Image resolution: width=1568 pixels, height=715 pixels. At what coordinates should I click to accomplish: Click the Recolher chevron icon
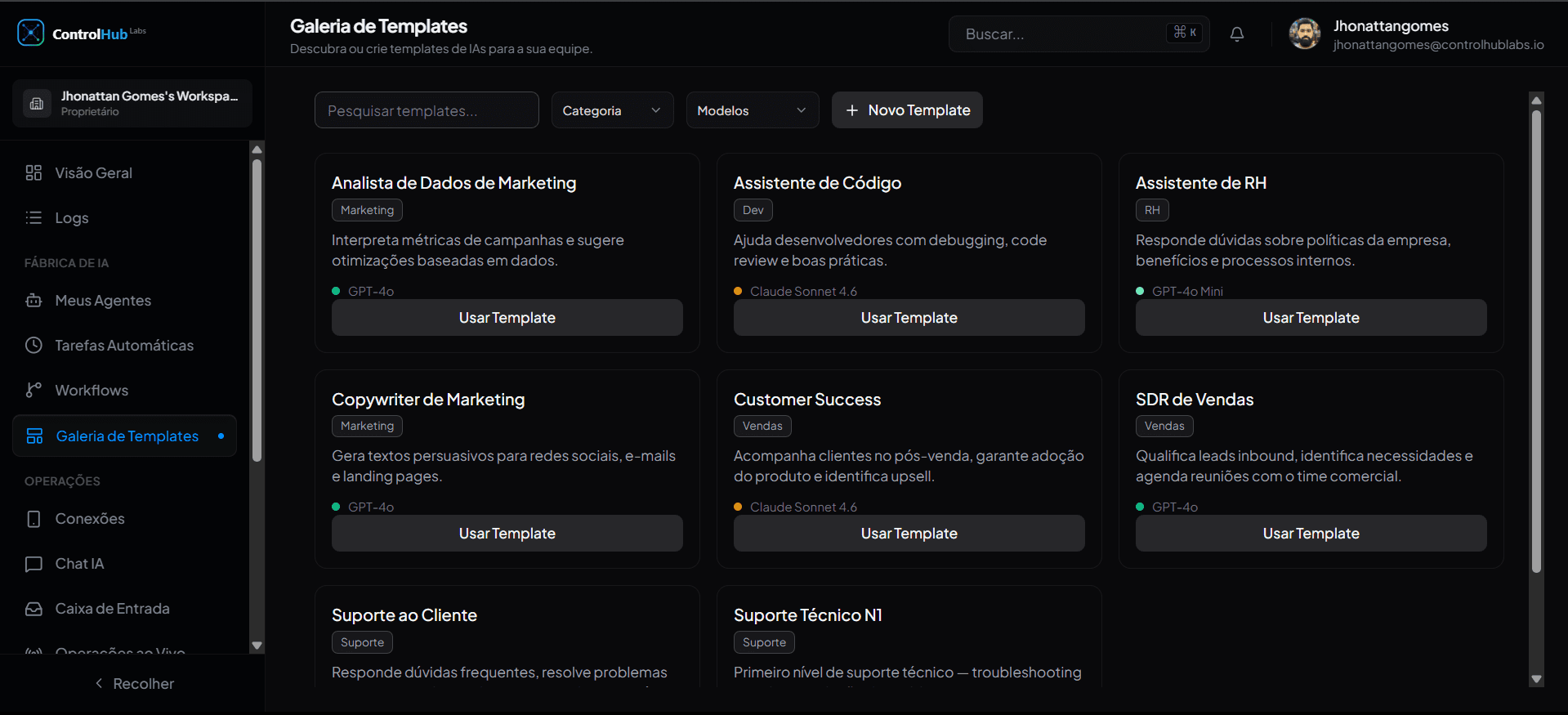click(99, 683)
